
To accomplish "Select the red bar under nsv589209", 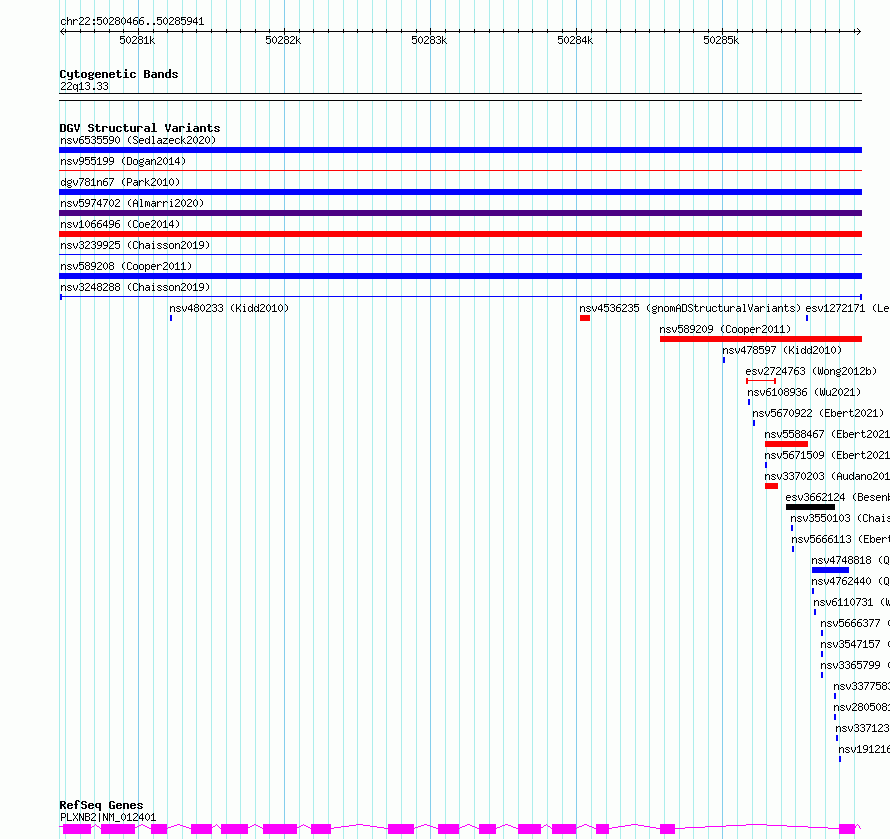I will pyautogui.click(x=761, y=339).
